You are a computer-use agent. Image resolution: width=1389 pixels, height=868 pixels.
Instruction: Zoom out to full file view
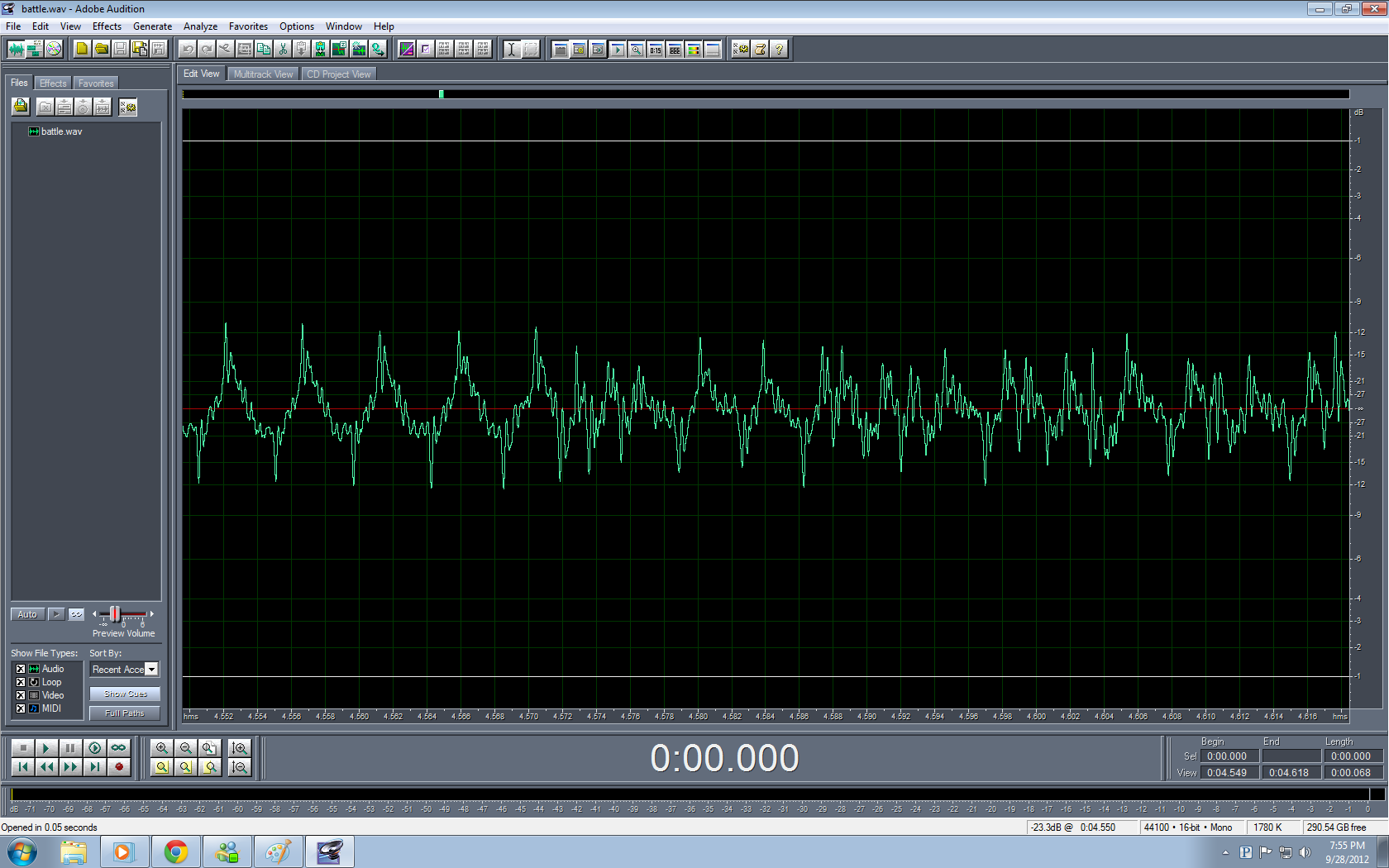(x=210, y=748)
